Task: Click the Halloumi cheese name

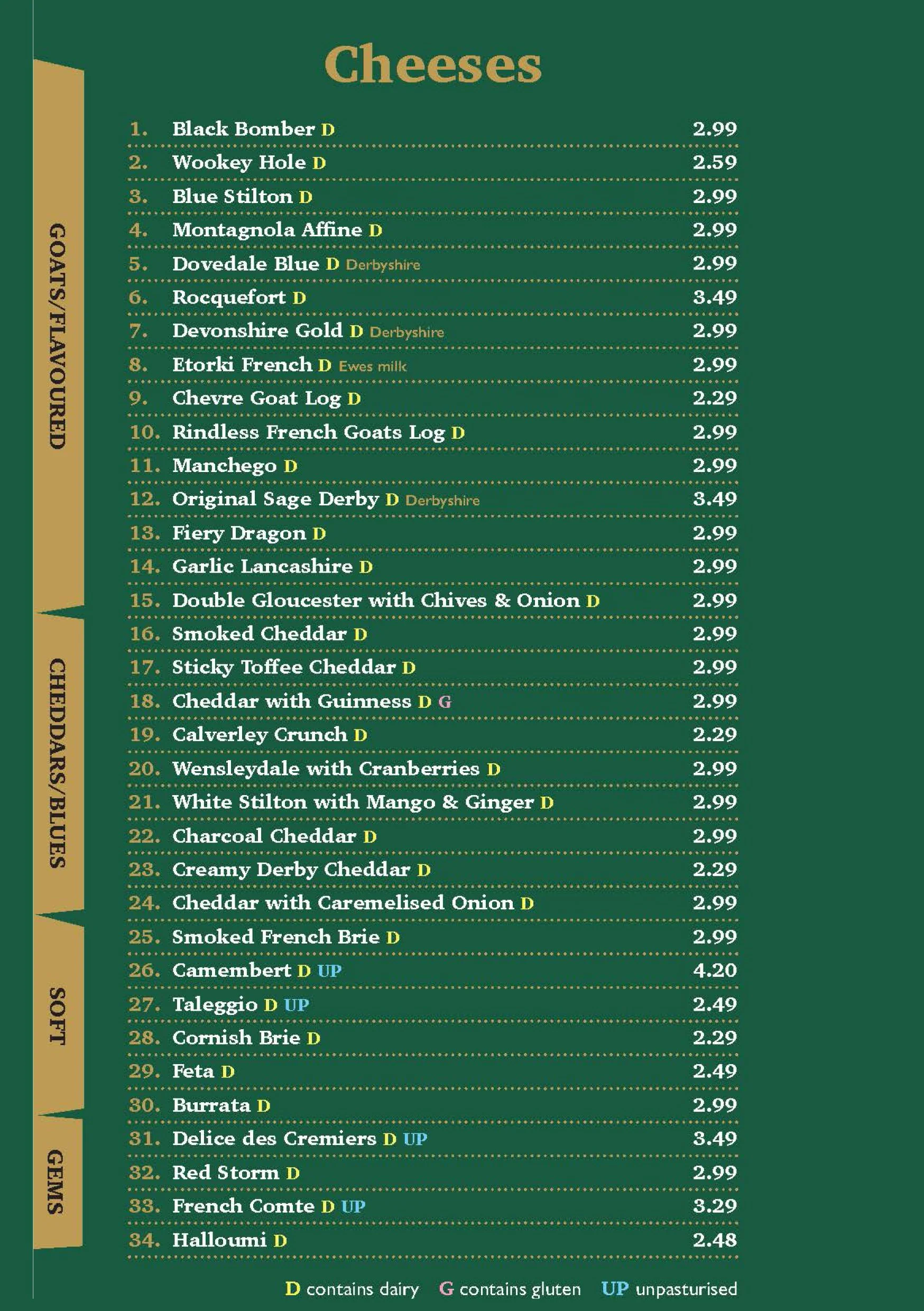Action: point(219,1240)
